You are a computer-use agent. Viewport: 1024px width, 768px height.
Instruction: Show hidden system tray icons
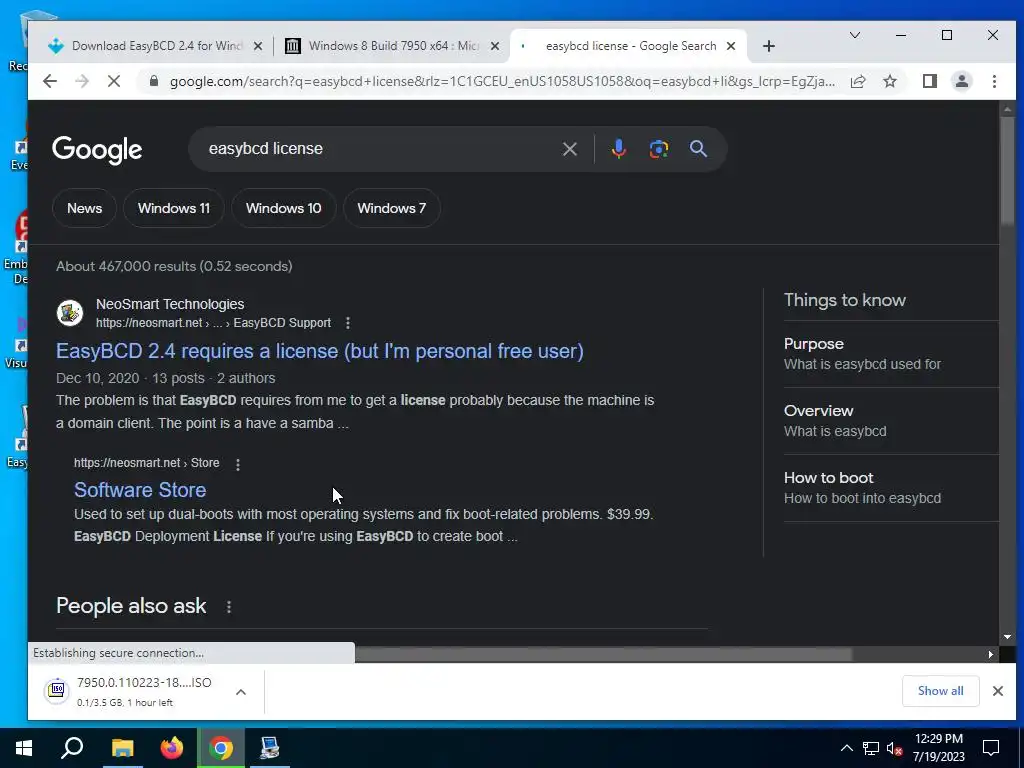[846, 748]
